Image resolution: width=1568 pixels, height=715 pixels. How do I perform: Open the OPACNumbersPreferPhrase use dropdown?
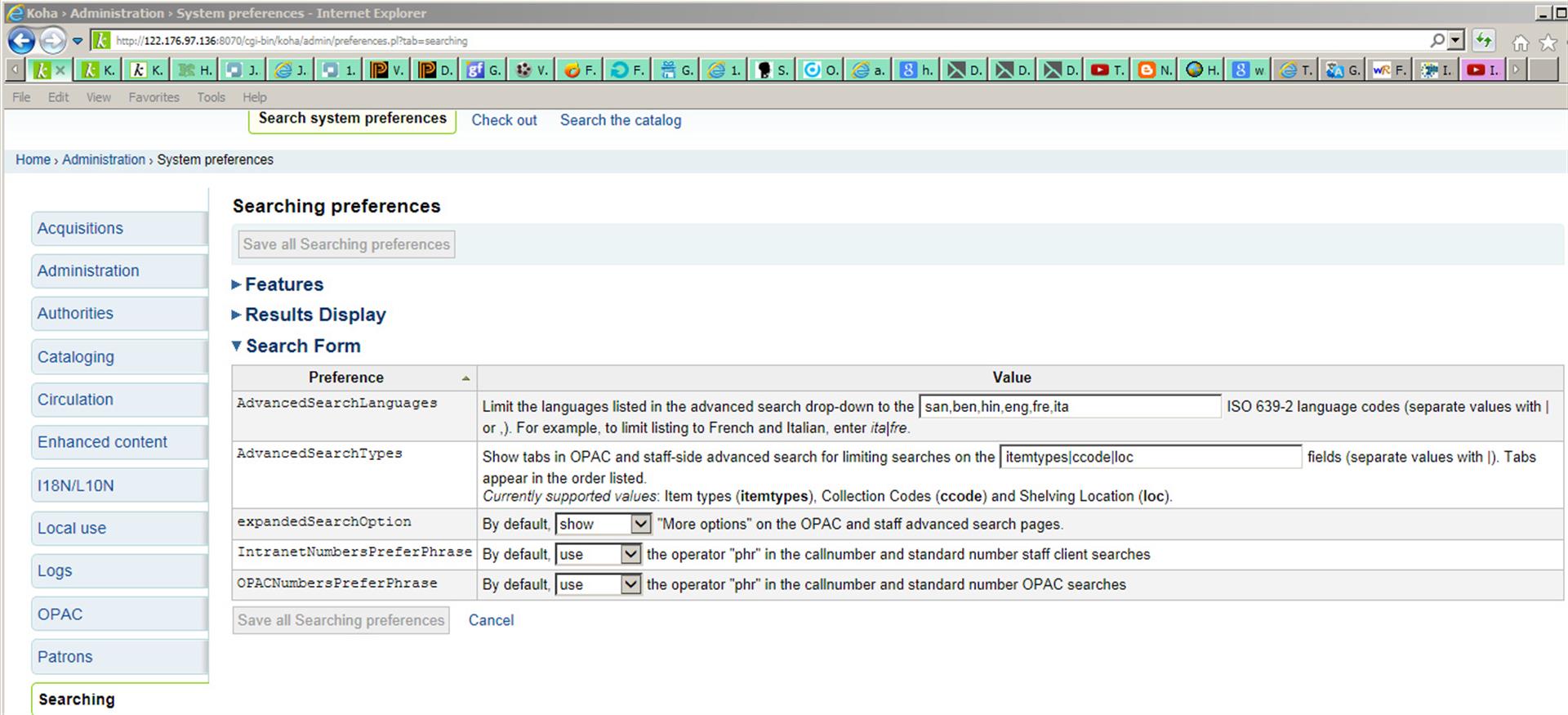coord(598,584)
